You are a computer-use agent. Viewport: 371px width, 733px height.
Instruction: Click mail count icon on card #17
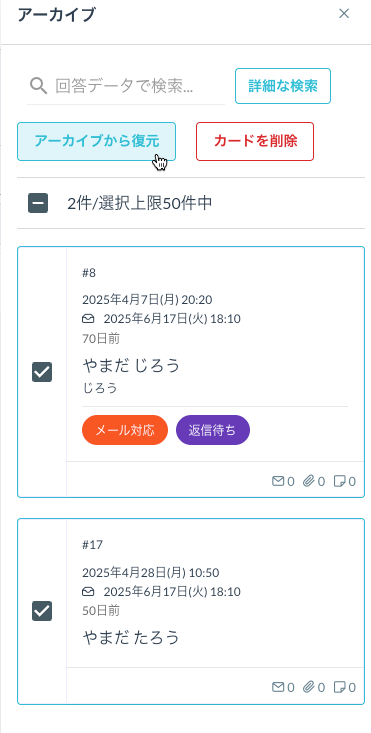pos(278,687)
